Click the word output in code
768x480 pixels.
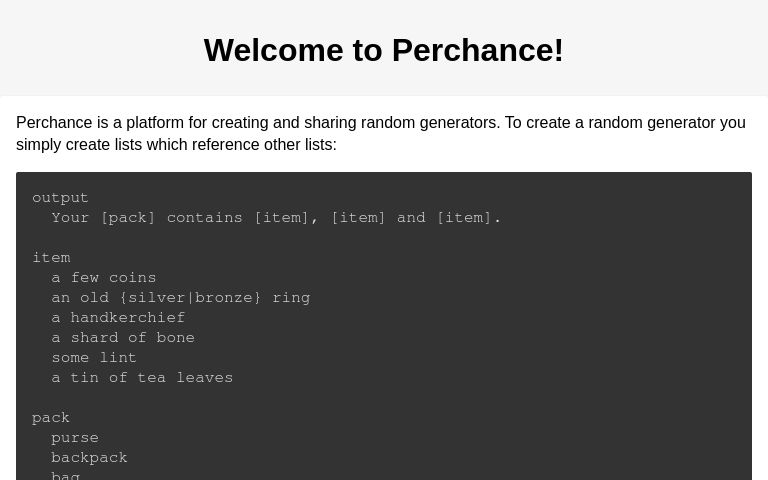pos(60,198)
